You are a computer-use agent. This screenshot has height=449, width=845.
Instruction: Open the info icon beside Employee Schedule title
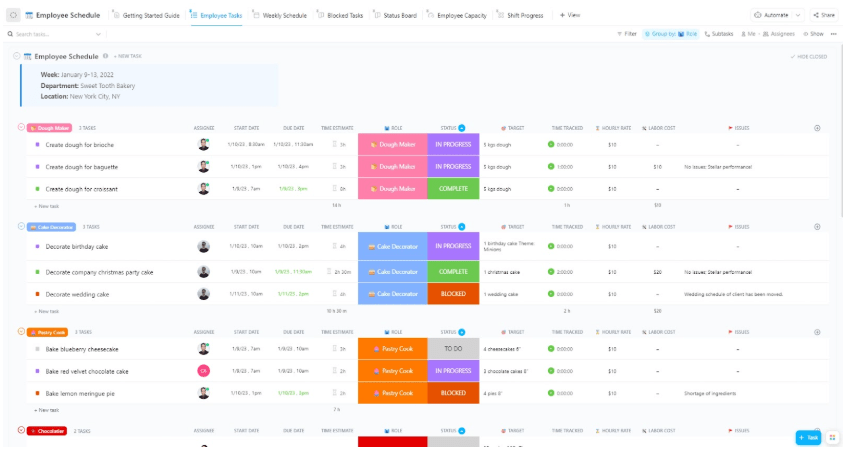coord(106,56)
